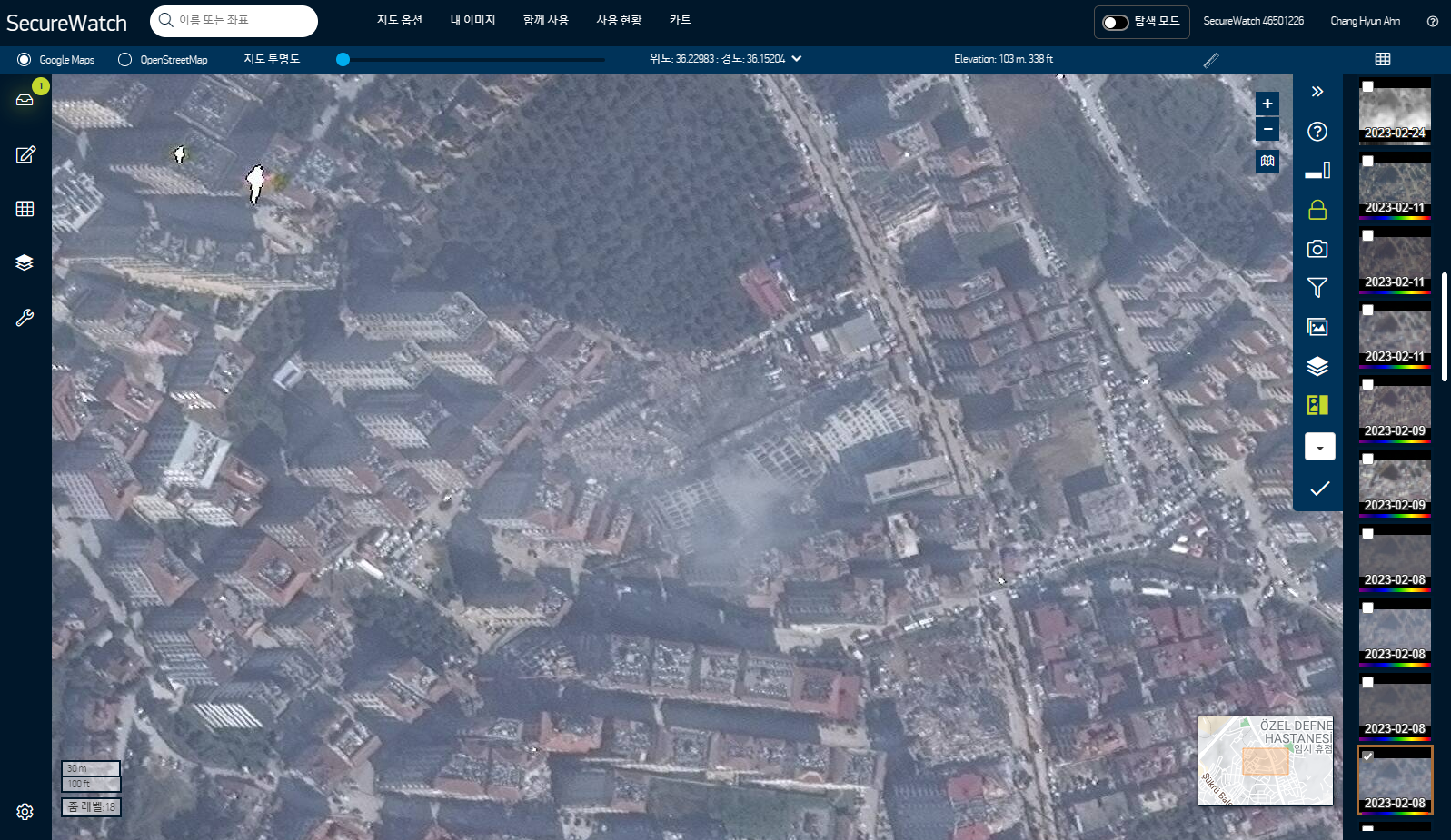Open the white dropdown arrow box
The image size is (1451, 840).
(1319, 447)
